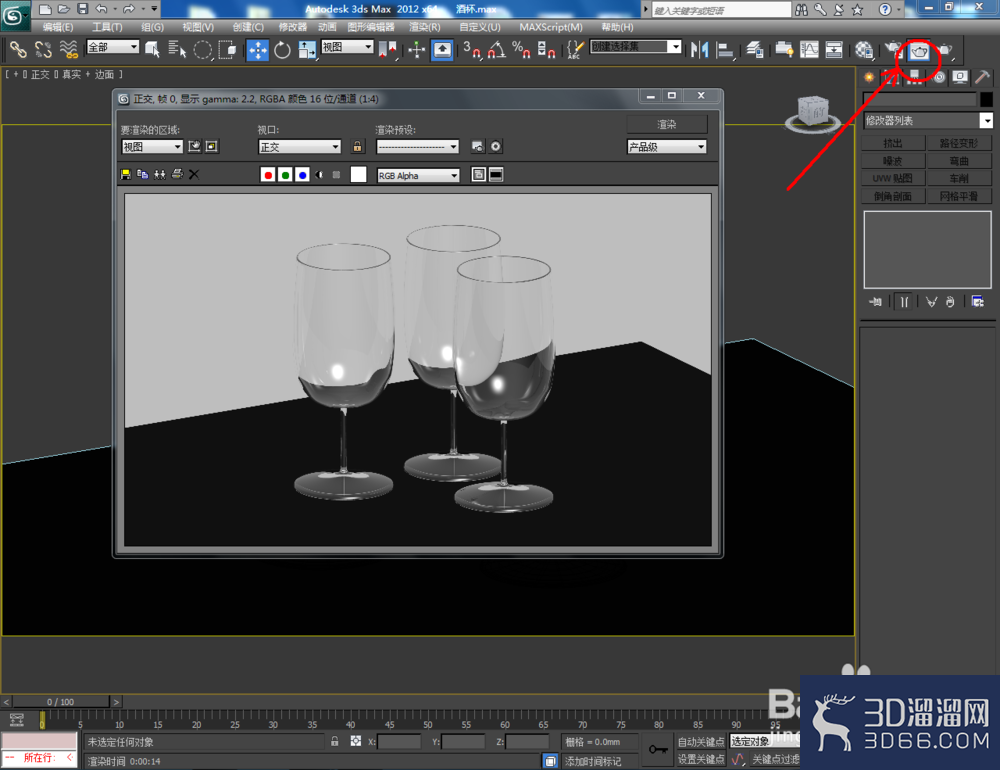Open Rendered Frame Window teapot icon
1000x770 pixels.
[919, 50]
